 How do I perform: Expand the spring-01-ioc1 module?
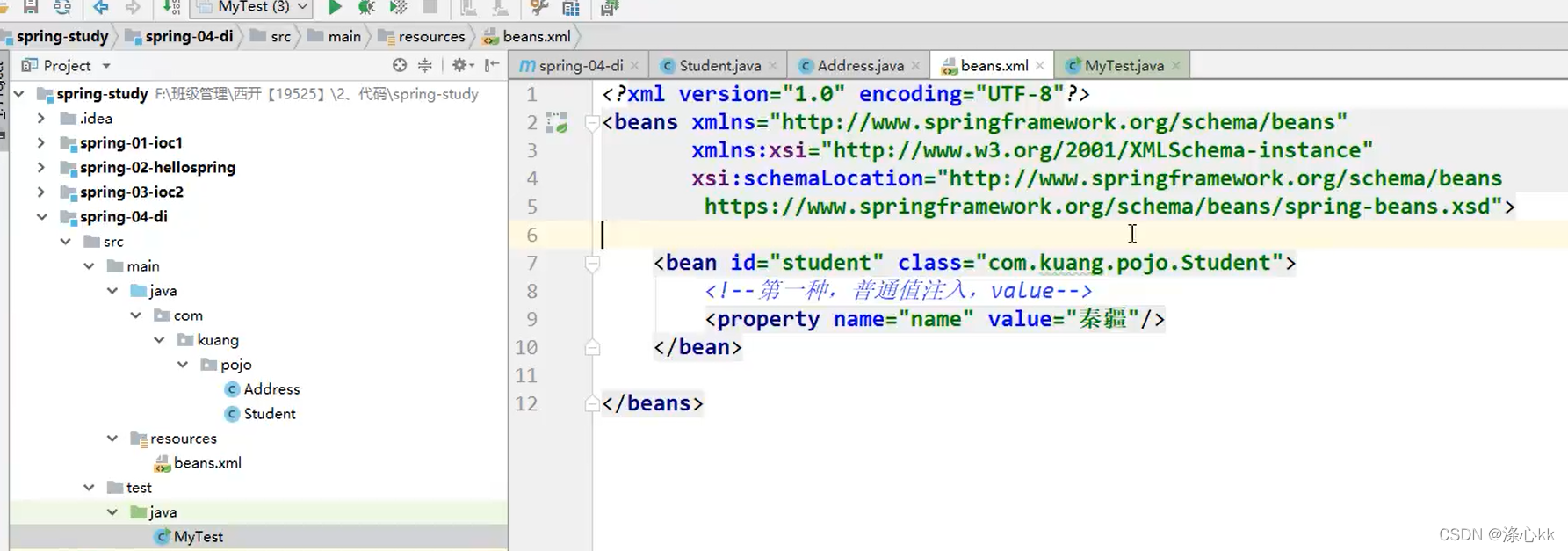[41, 142]
